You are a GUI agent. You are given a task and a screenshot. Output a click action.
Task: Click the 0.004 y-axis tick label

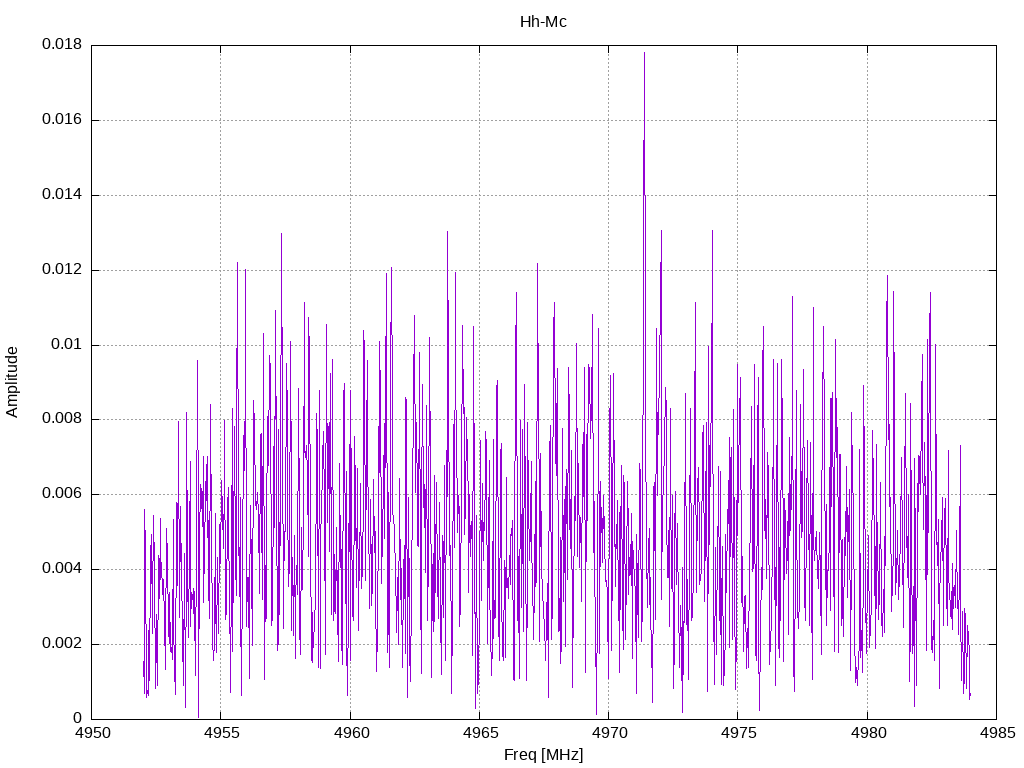[x=62, y=569]
